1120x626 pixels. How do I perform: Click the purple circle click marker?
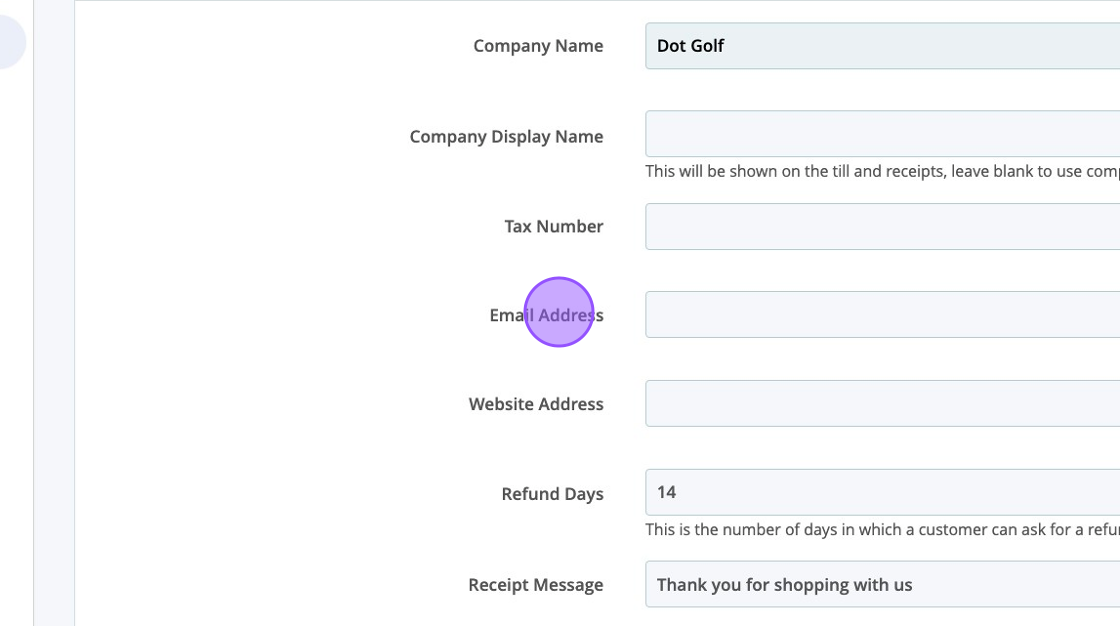559,312
